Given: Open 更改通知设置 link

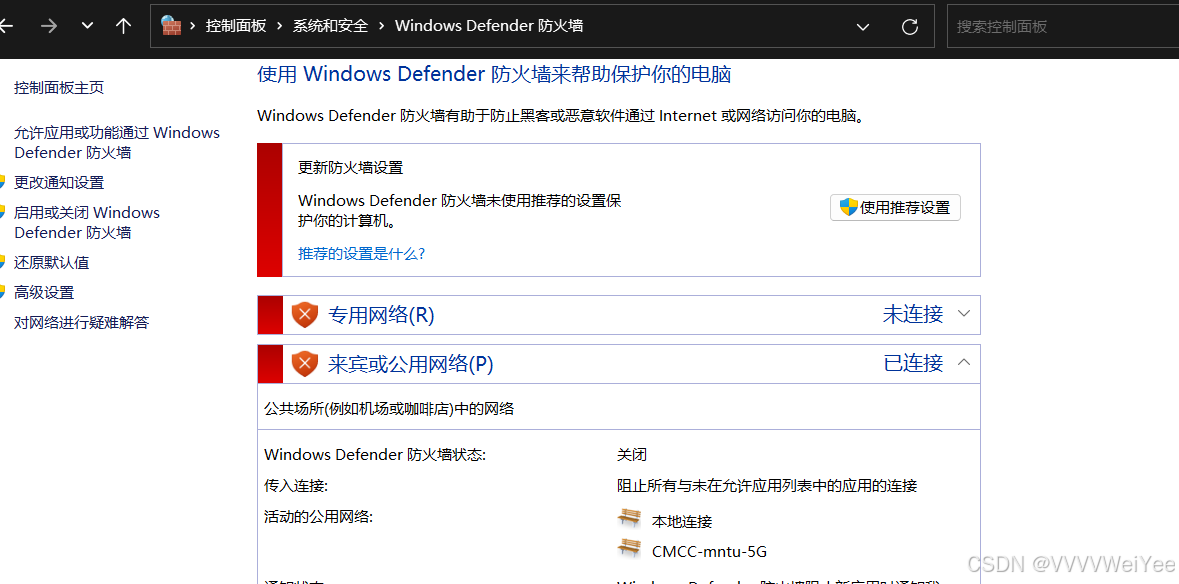Looking at the screenshot, I should pyautogui.click(x=59, y=183).
